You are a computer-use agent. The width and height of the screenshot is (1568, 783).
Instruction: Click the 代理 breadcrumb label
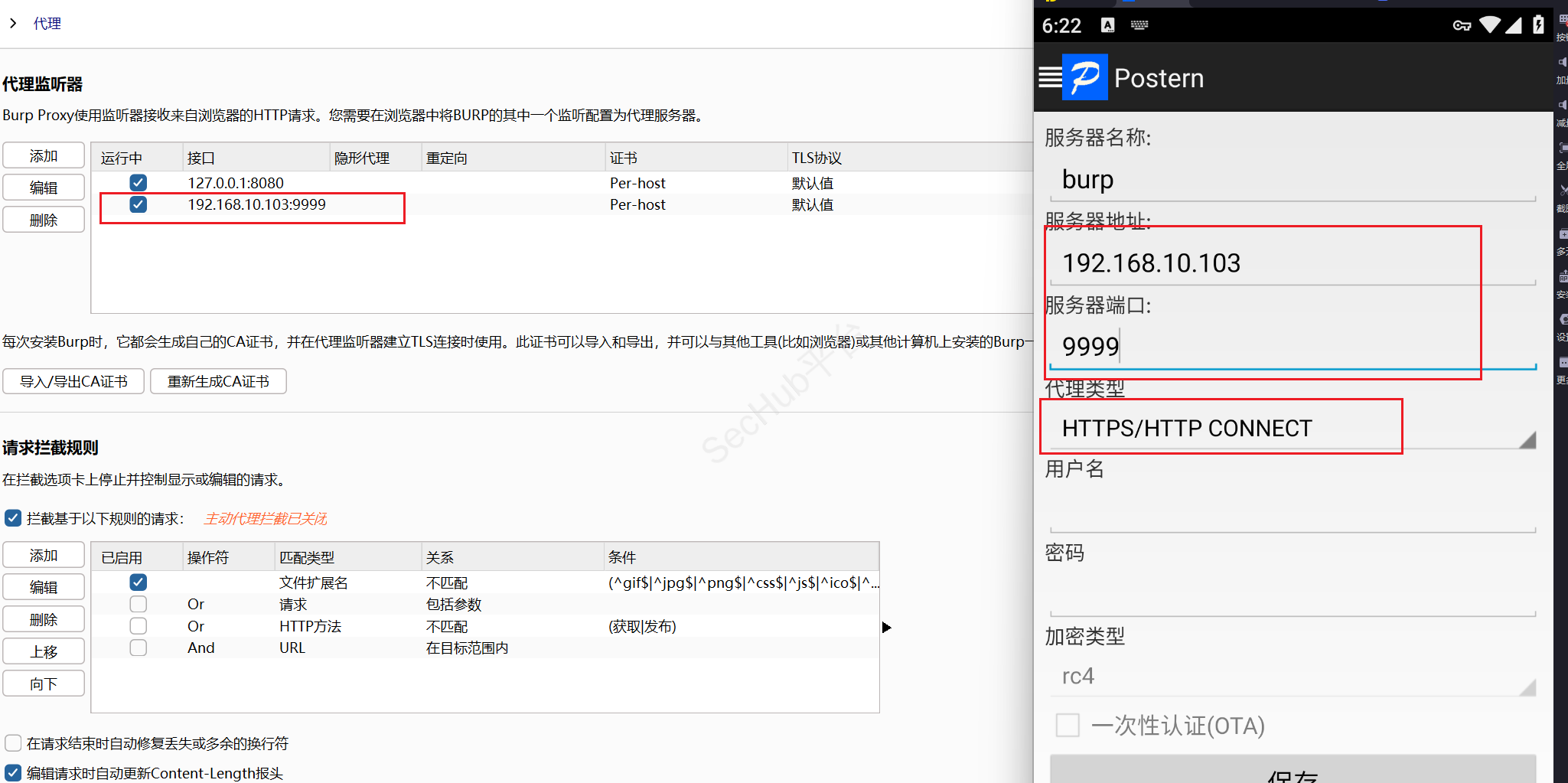click(47, 24)
